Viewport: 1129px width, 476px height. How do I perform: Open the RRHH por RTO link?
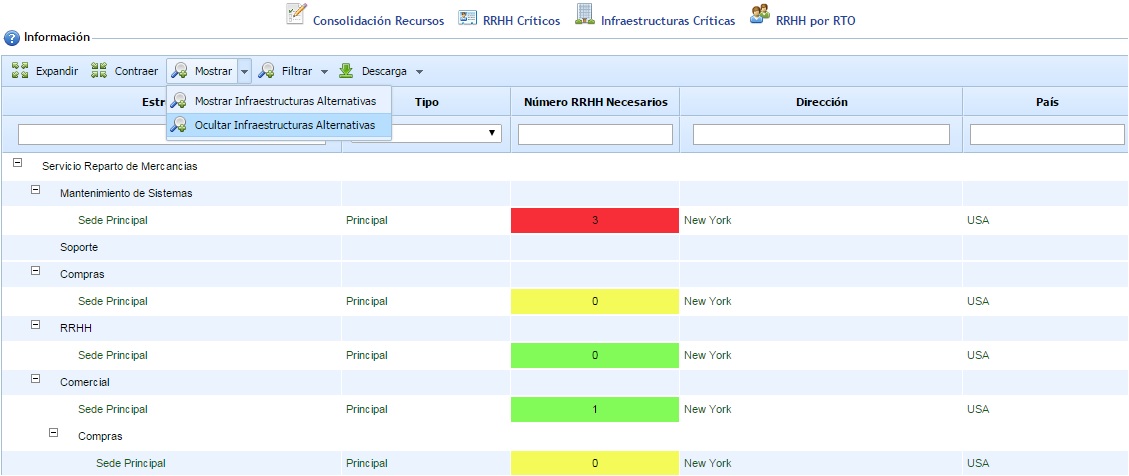pyautogui.click(x=815, y=20)
